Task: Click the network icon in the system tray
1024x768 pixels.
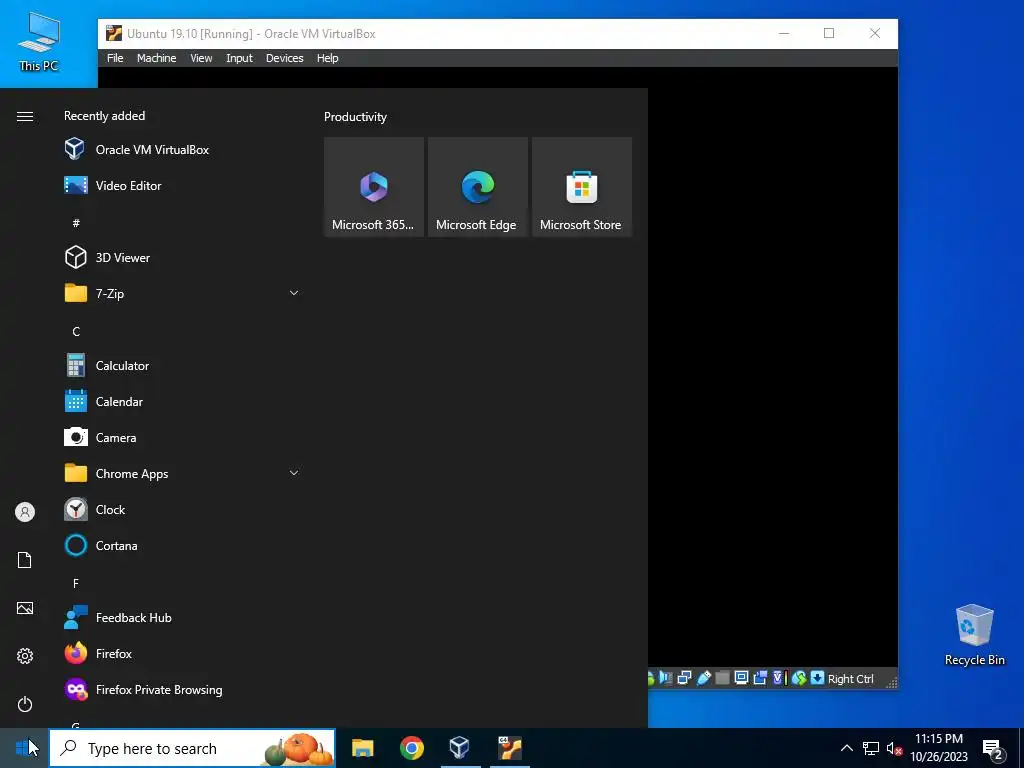Action: click(871, 748)
